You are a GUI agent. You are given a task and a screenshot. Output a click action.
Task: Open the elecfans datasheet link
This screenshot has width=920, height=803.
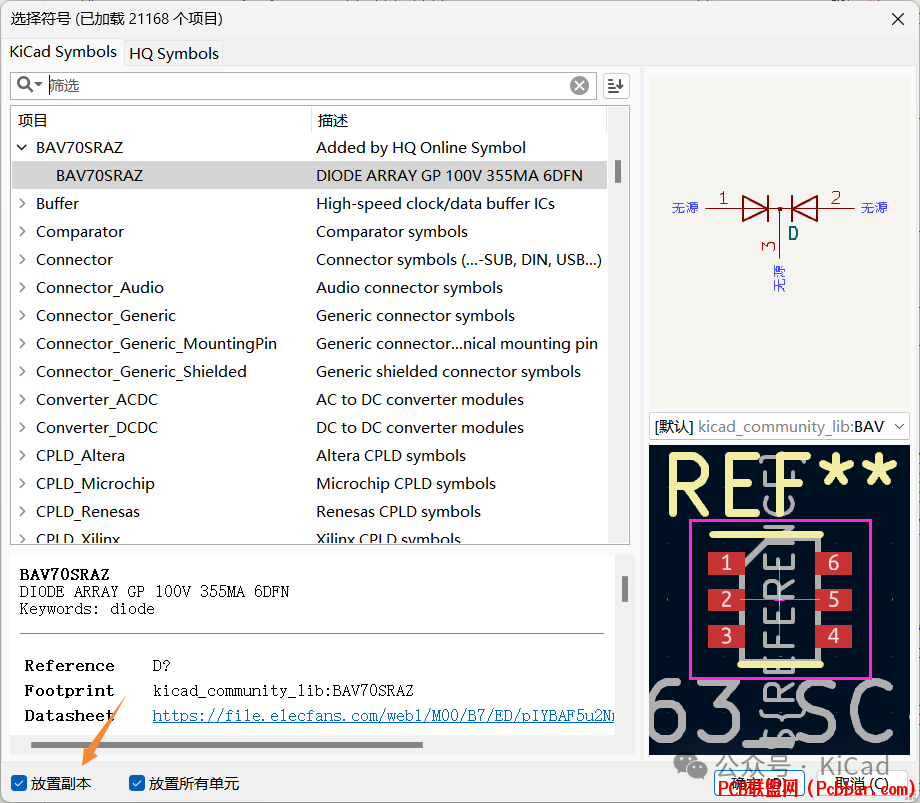383,715
